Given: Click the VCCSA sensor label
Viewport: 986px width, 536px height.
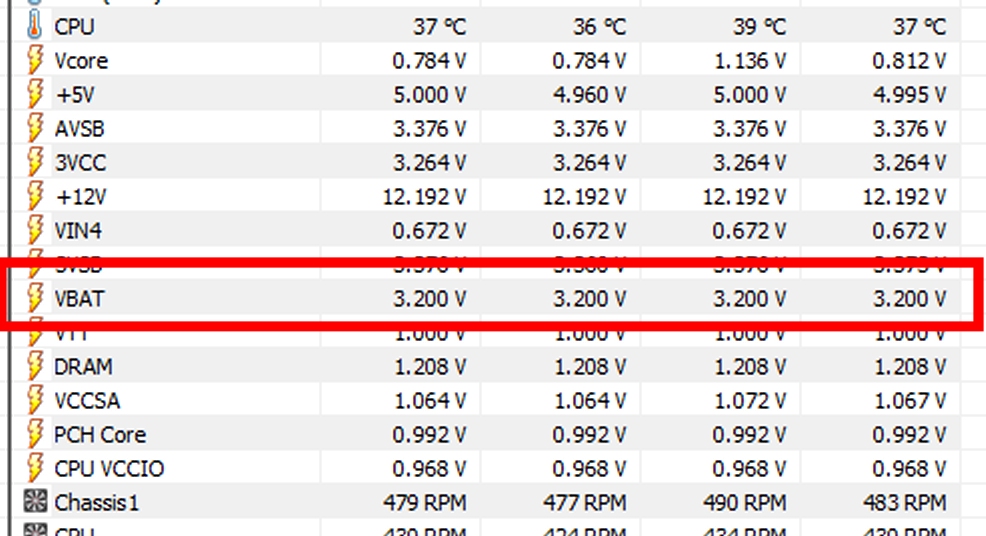Looking at the screenshot, I should pos(87,400).
